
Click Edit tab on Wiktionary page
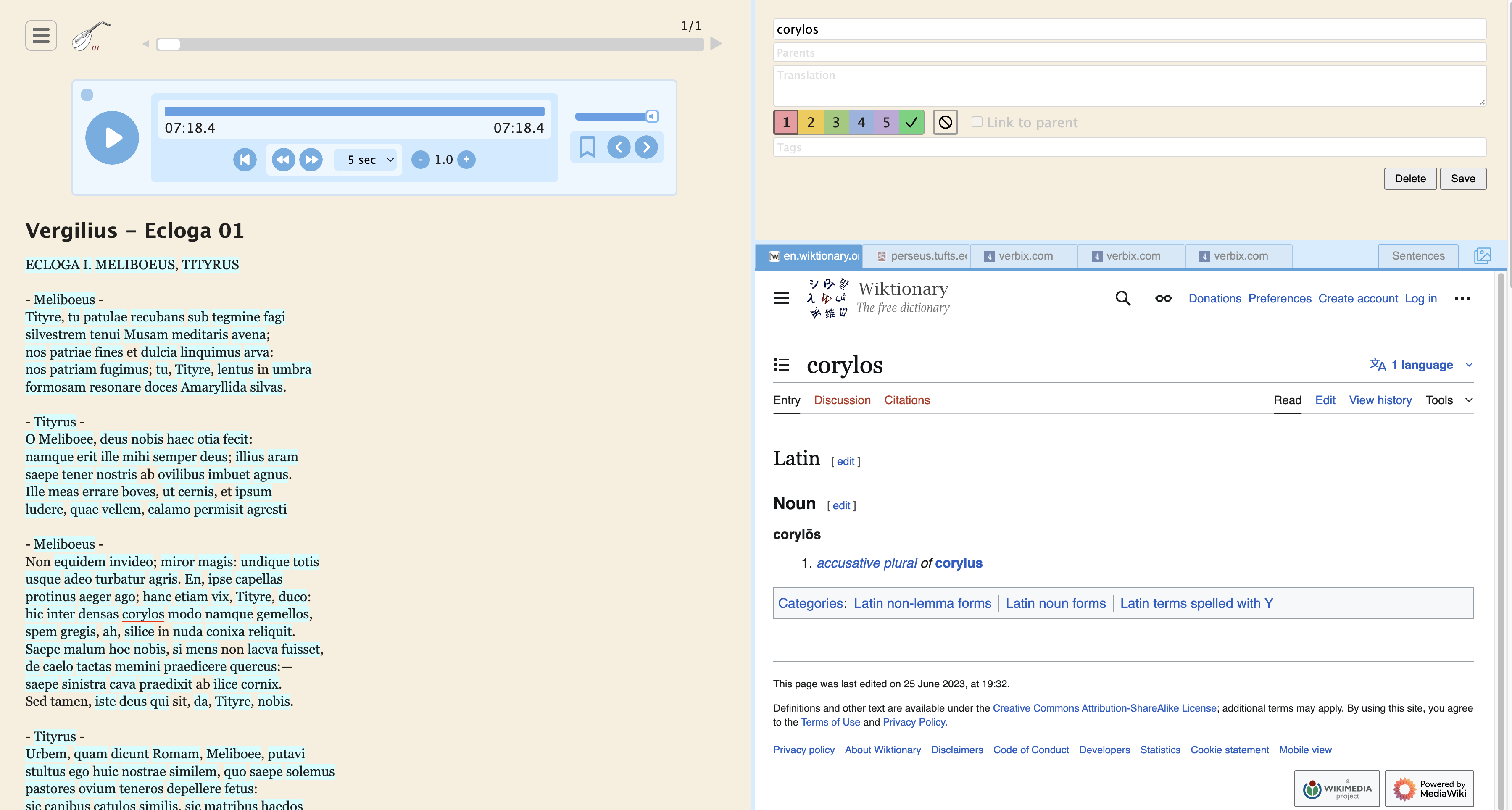1325,400
